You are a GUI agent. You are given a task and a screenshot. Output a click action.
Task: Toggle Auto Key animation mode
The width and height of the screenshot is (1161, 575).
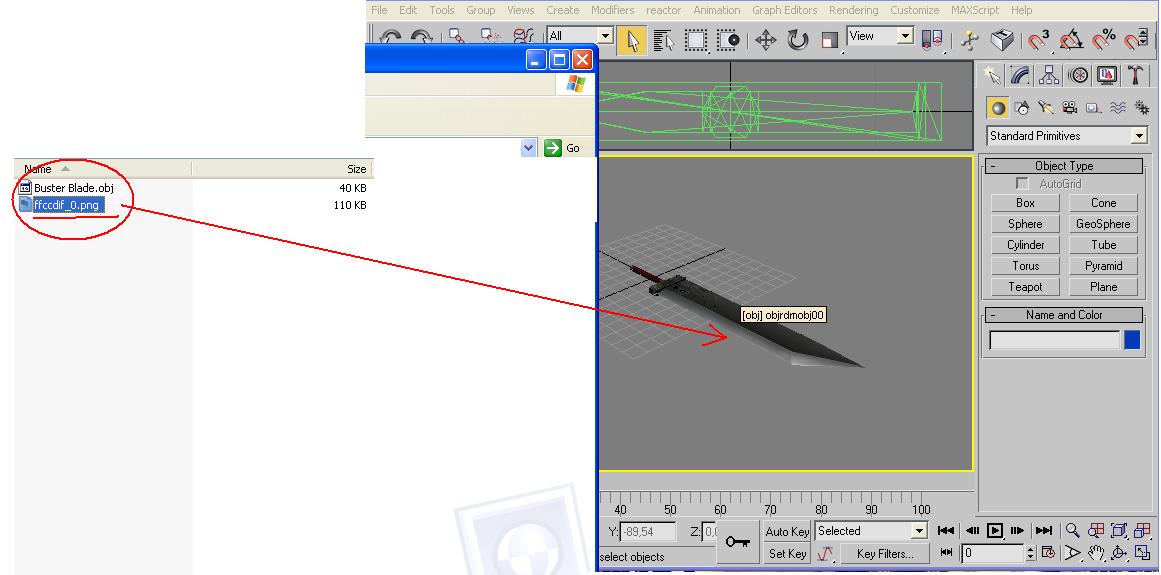tap(786, 531)
